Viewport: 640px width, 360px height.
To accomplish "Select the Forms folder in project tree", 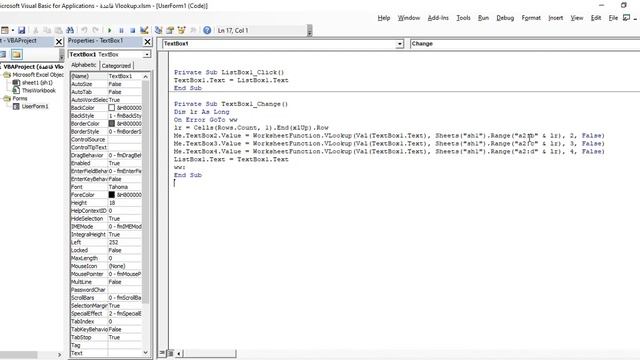I will [x=19, y=98].
